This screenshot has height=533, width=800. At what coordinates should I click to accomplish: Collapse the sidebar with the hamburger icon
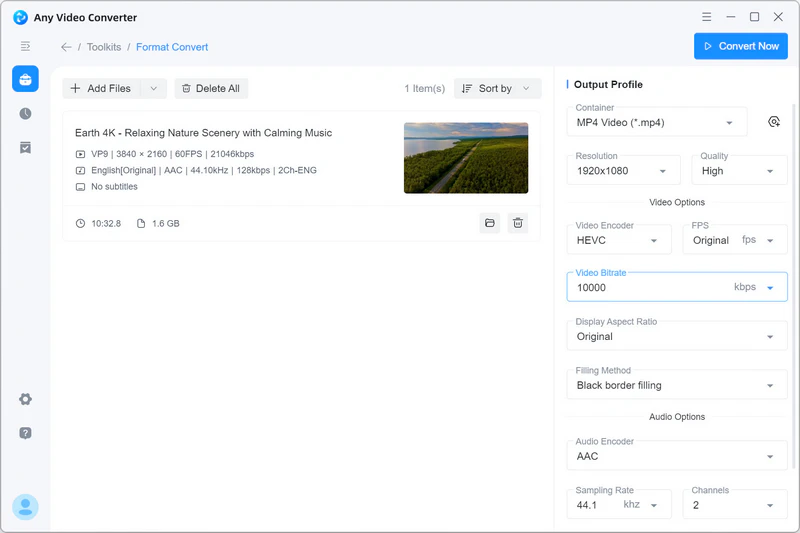pos(25,46)
